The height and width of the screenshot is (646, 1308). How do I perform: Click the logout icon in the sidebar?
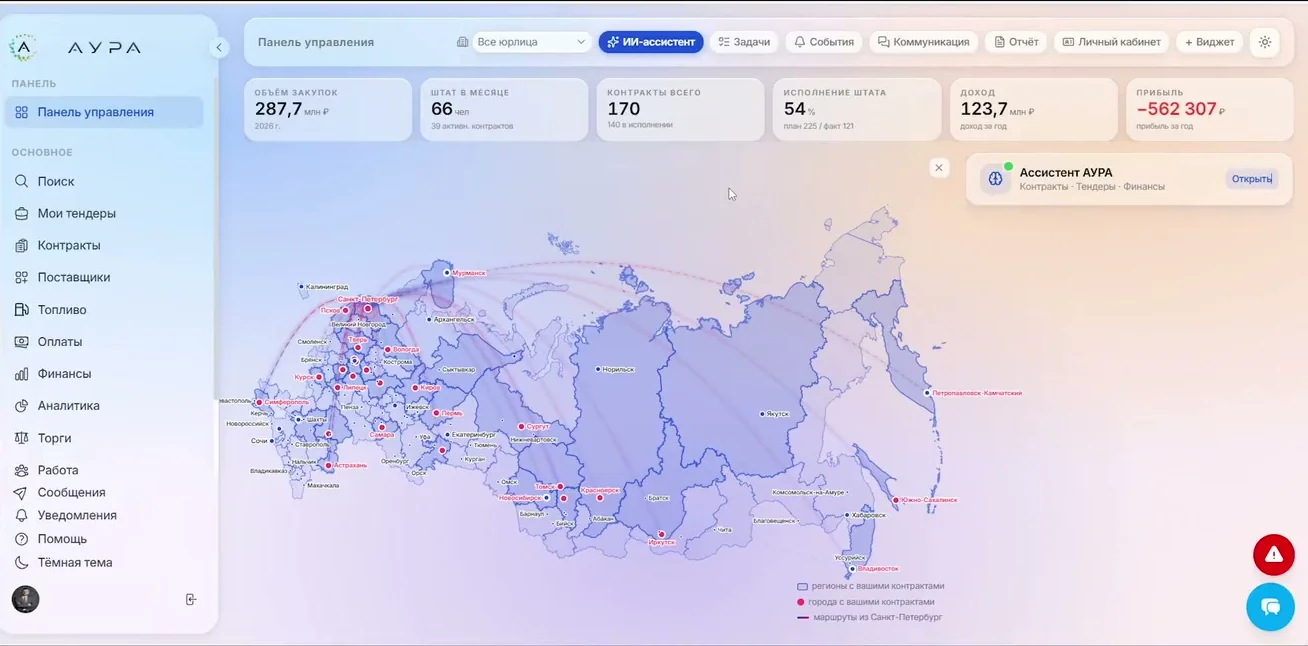pos(191,599)
